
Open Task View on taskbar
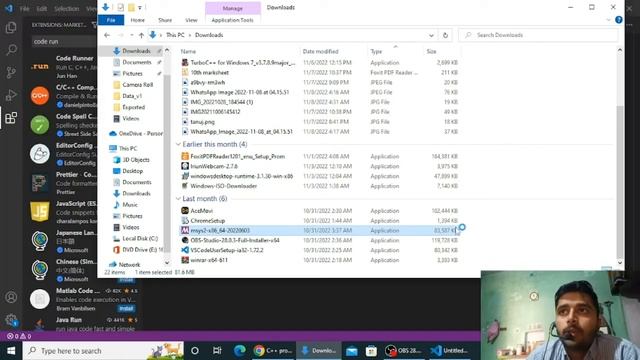click(x=217, y=351)
